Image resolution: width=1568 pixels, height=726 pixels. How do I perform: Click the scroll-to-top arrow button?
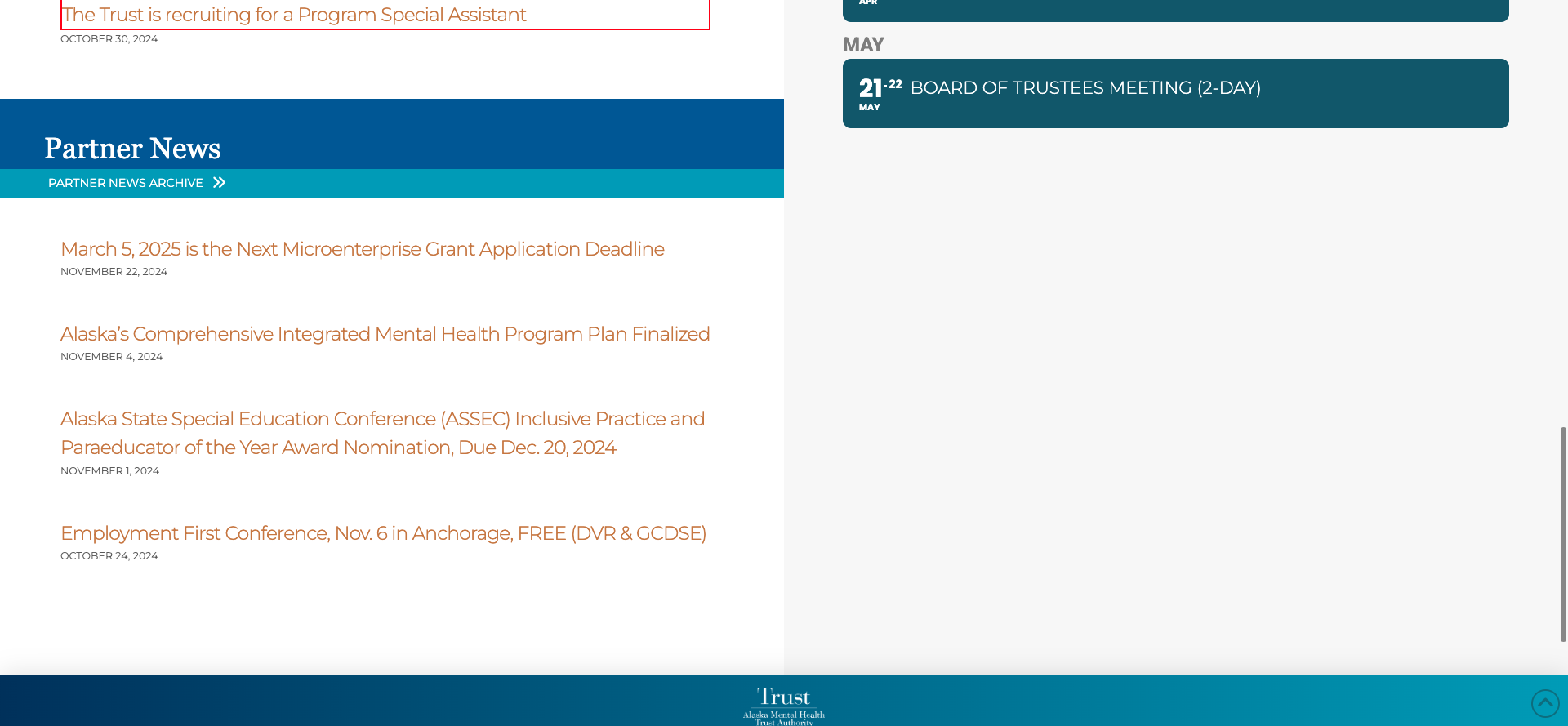coord(1544,702)
